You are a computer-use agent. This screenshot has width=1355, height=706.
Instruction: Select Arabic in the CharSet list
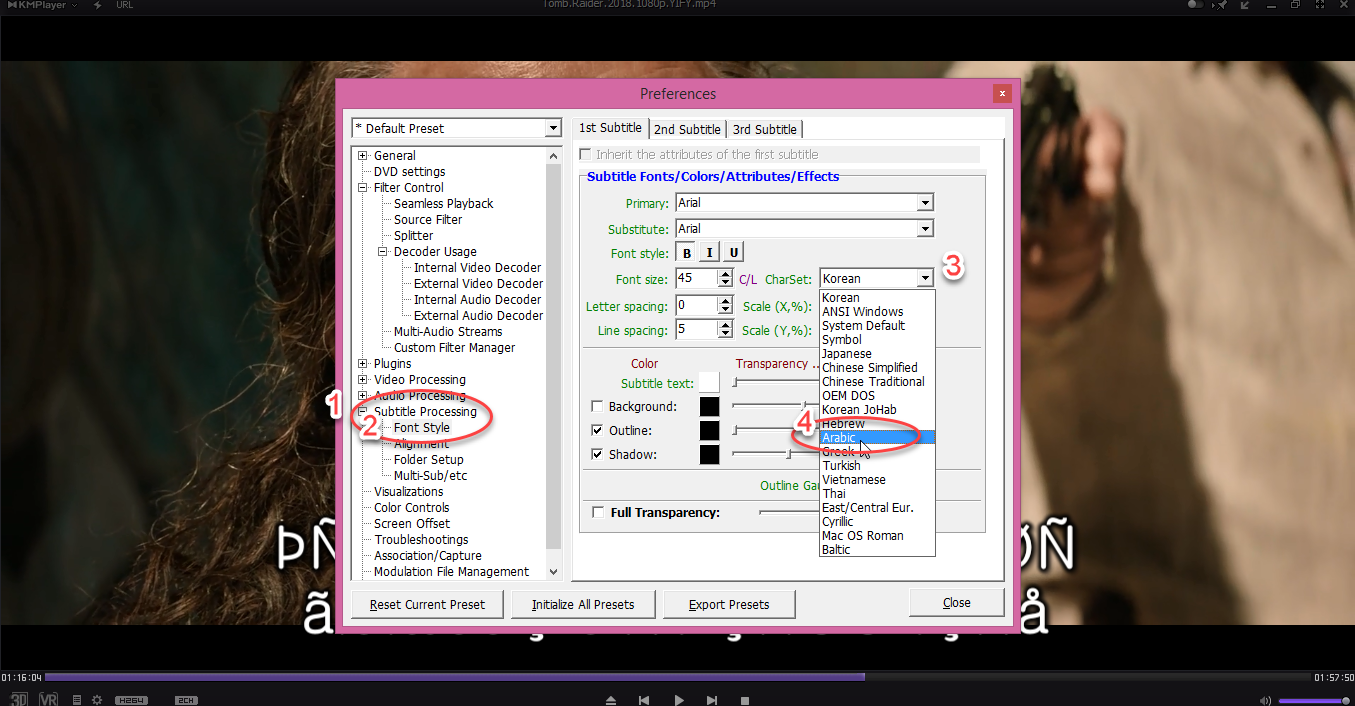tap(840, 438)
